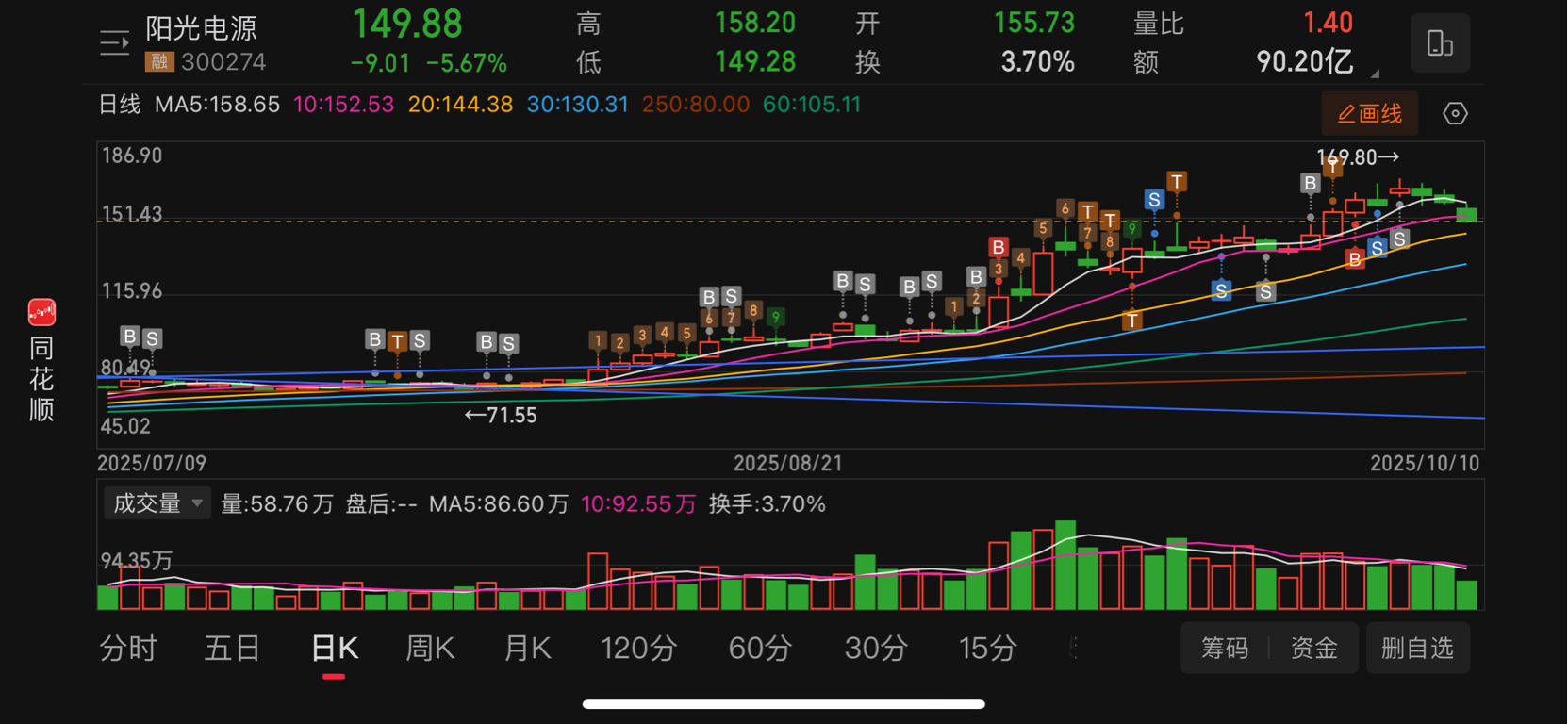
Task: Tap the stock code 300274
Action: pos(223,62)
